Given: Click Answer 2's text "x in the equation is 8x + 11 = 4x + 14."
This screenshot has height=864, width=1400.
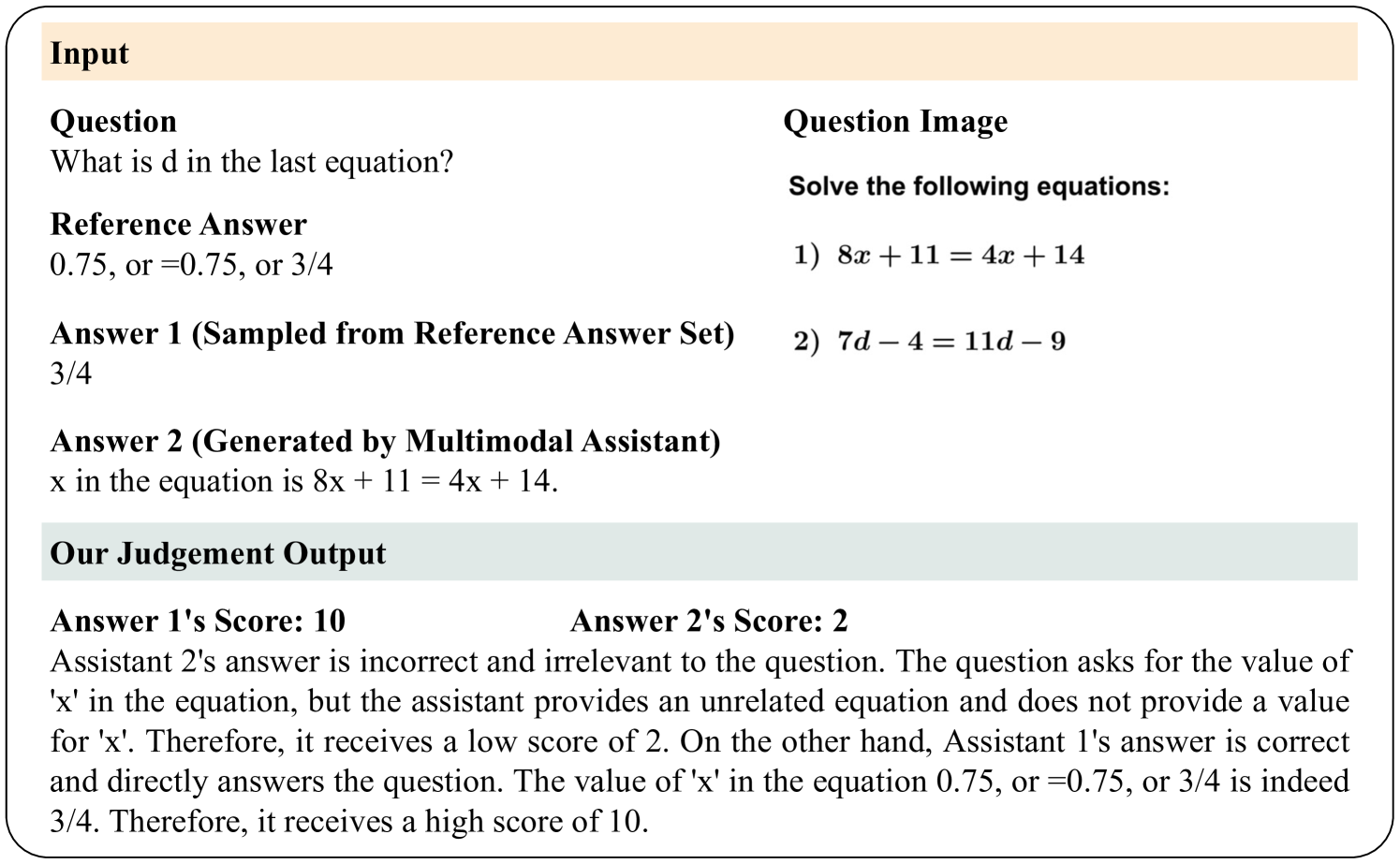Looking at the screenshot, I should 303,481.
